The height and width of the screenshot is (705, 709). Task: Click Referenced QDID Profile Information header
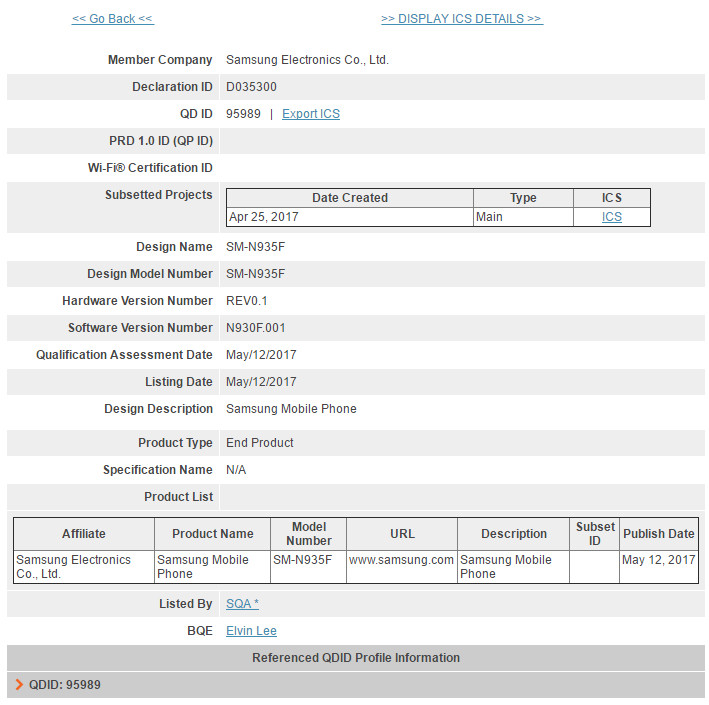tap(356, 658)
